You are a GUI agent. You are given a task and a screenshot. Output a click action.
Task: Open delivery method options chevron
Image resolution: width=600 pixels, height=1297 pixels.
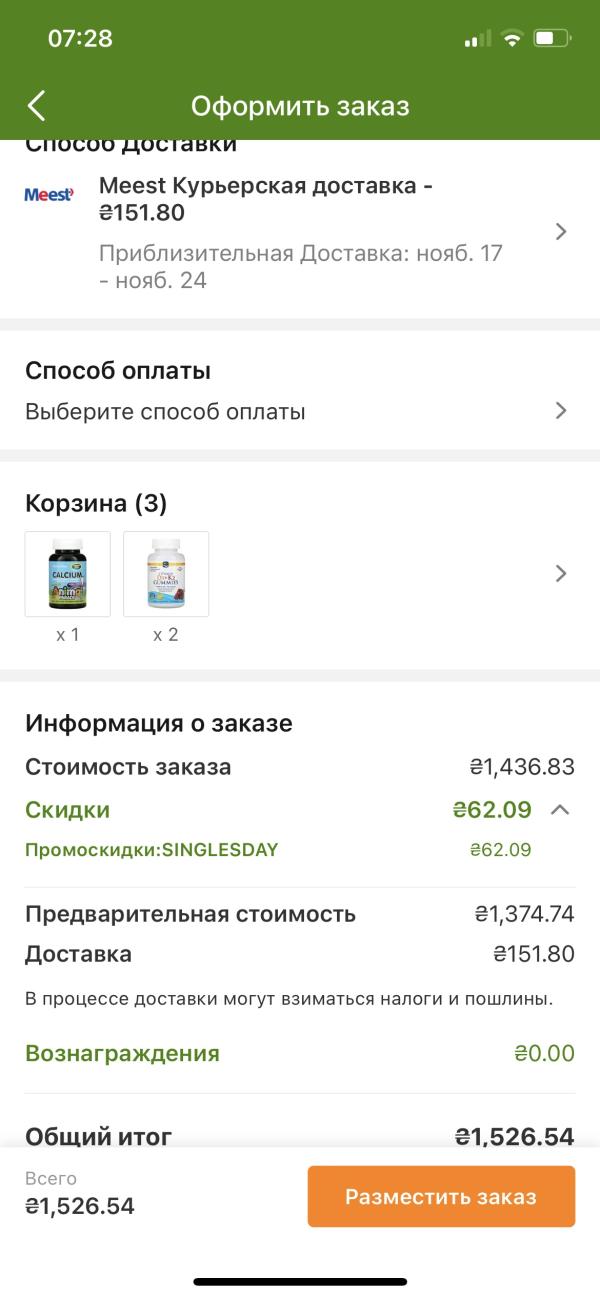pos(561,232)
